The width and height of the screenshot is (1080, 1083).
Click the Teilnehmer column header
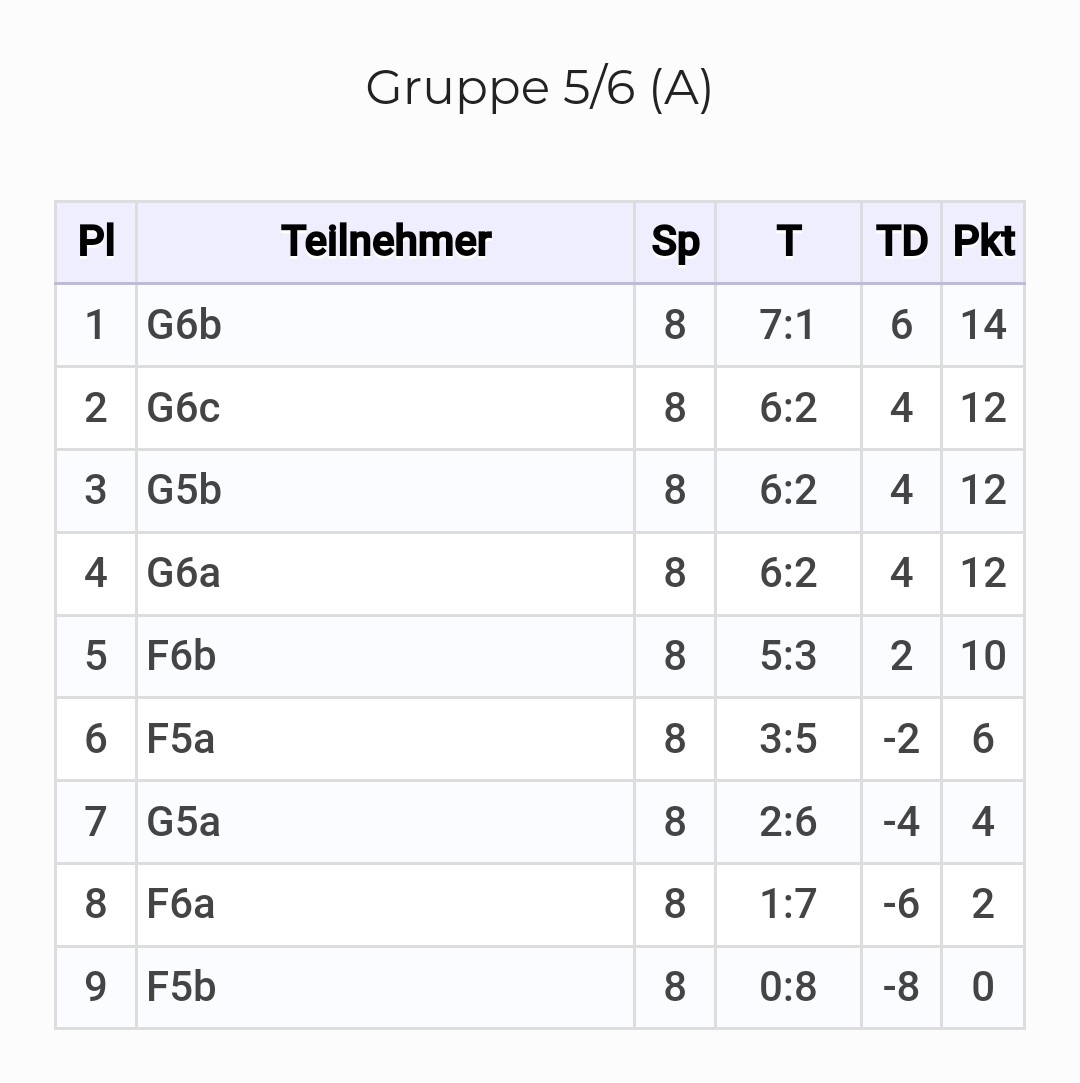386,242
